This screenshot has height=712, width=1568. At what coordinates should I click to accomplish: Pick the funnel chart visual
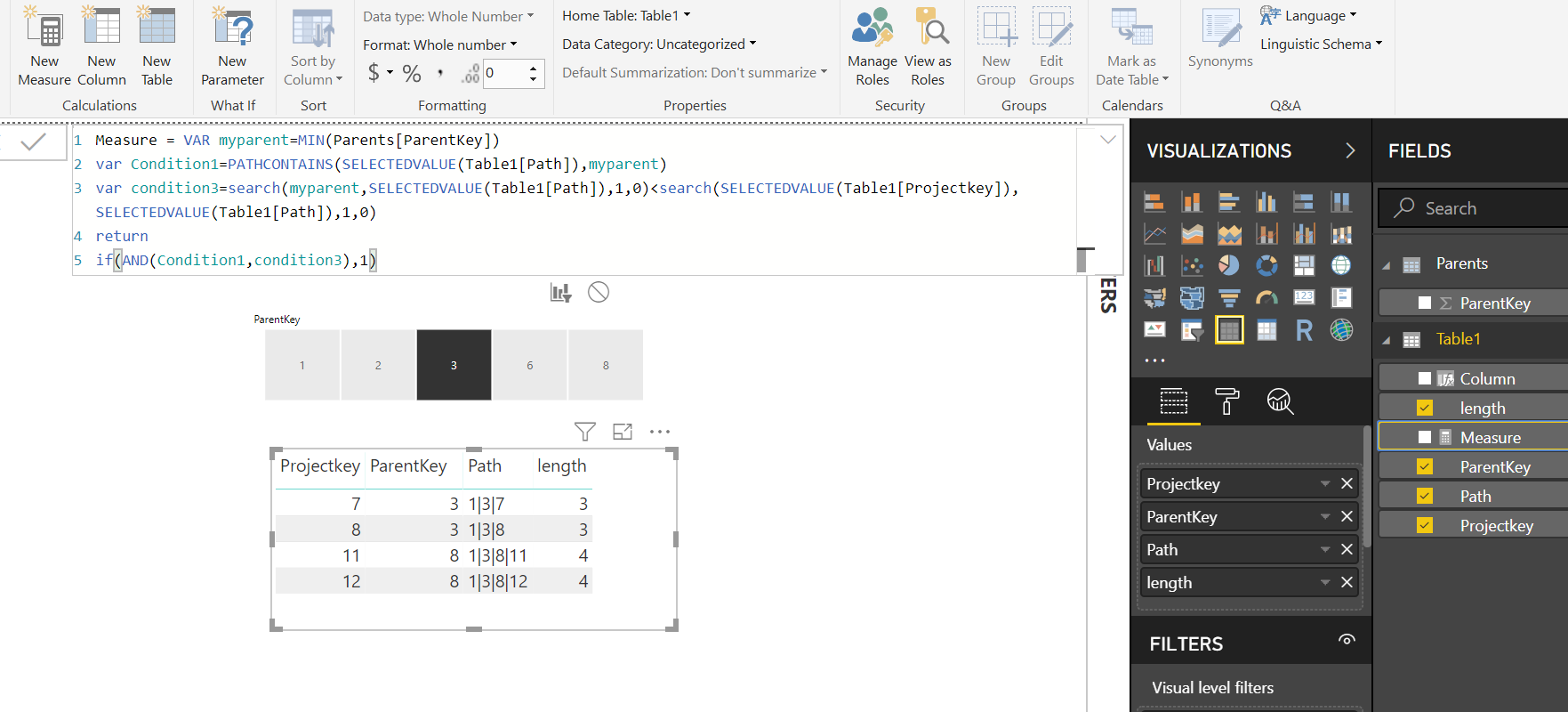point(1229,297)
